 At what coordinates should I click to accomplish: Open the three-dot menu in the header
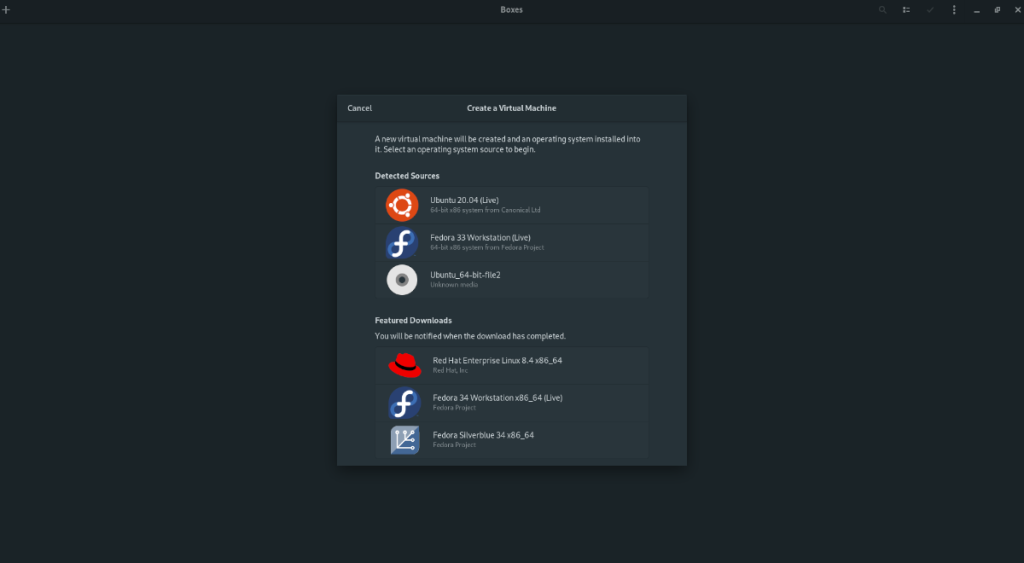(954, 10)
